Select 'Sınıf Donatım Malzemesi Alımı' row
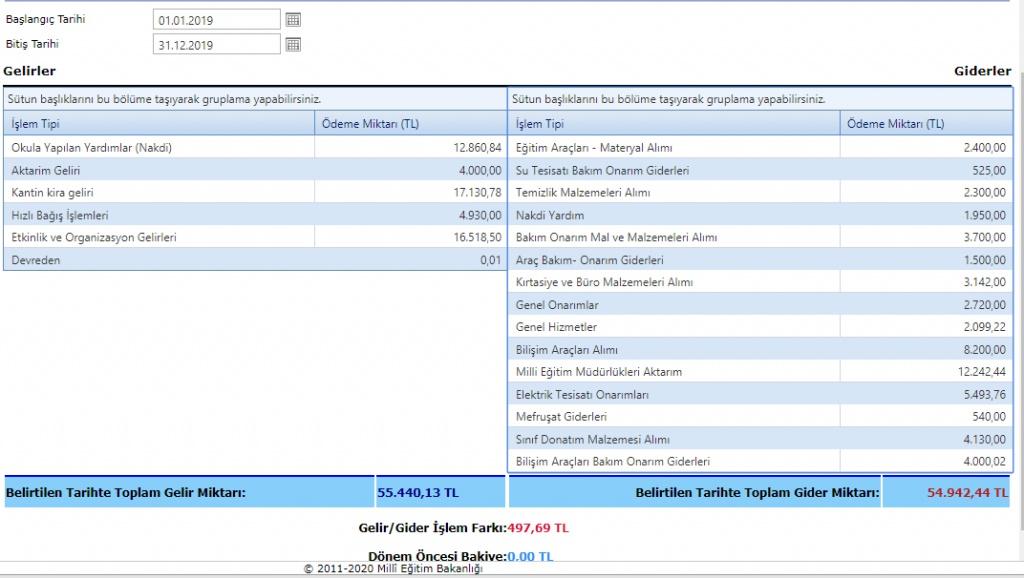 (x=760, y=439)
